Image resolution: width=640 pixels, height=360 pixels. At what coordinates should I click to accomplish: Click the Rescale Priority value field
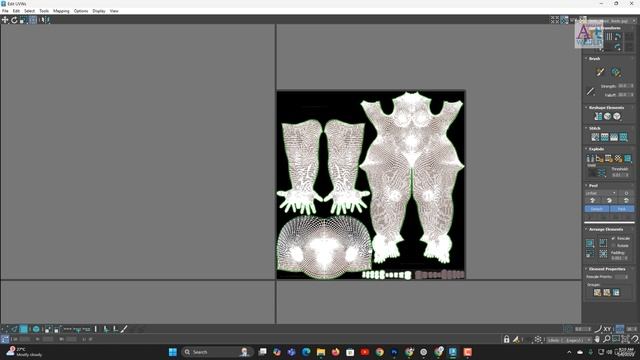click(621, 277)
